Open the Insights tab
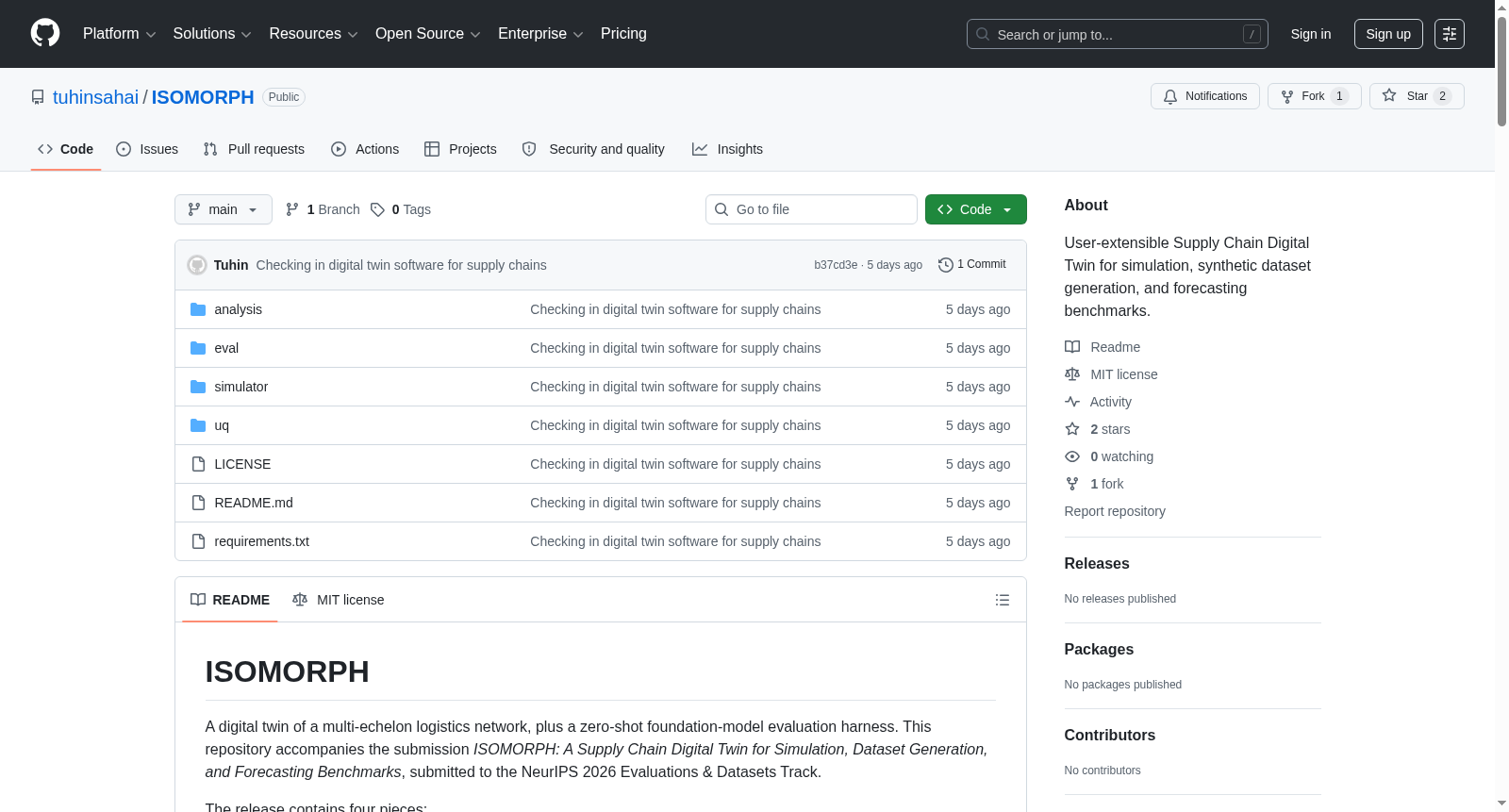 point(727,149)
